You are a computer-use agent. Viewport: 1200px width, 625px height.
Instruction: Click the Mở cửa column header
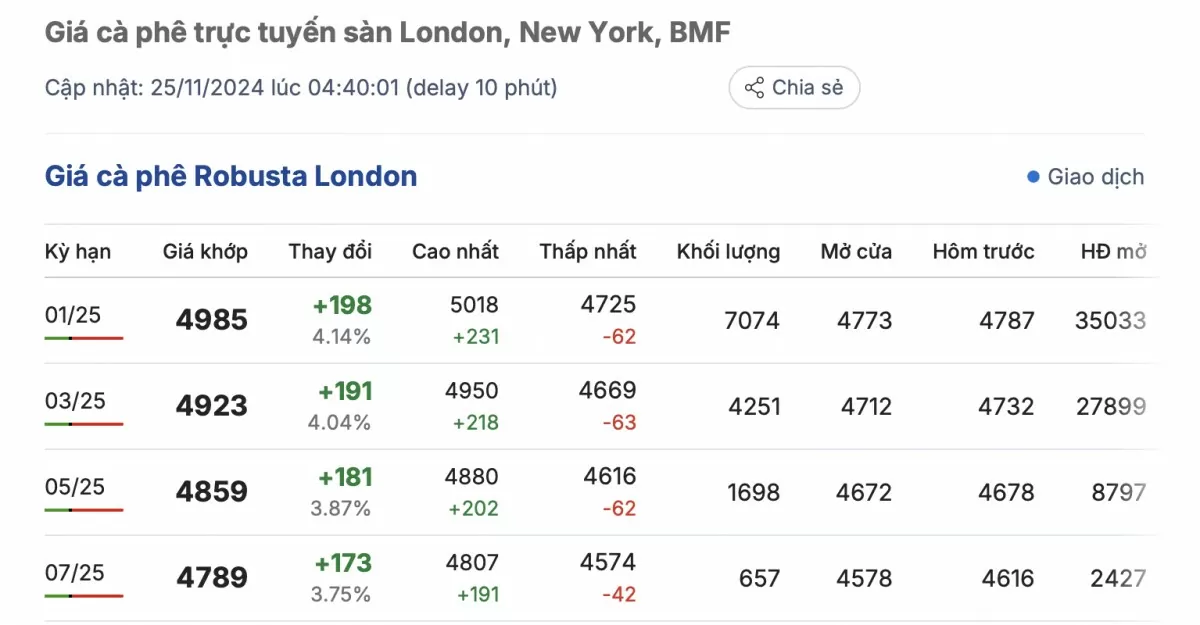pyautogui.click(x=856, y=251)
